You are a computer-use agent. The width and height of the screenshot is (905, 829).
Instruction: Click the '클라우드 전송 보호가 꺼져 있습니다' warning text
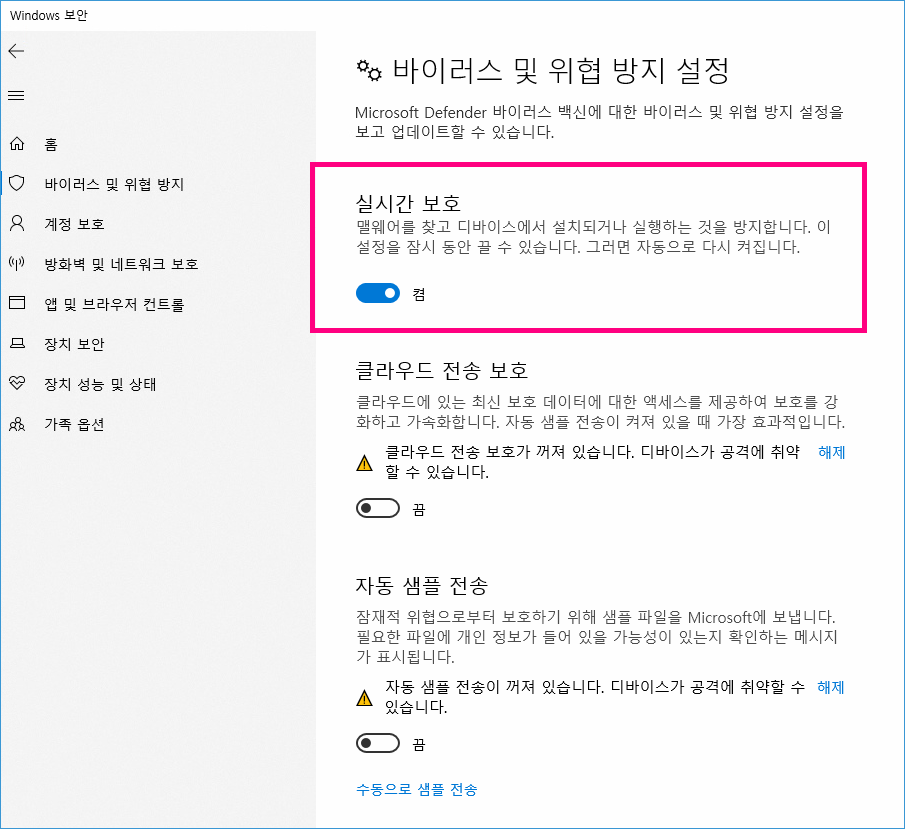point(593,462)
